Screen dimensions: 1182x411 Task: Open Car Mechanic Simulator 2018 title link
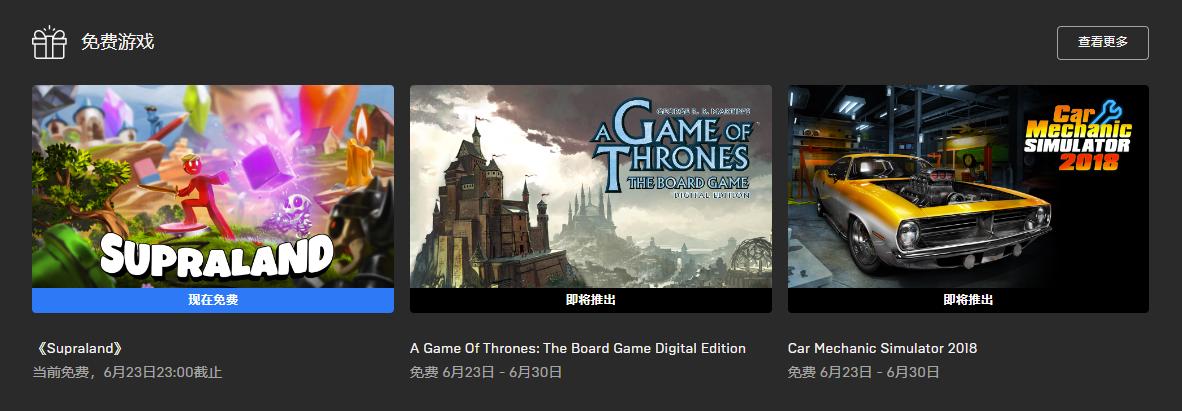[x=882, y=348]
